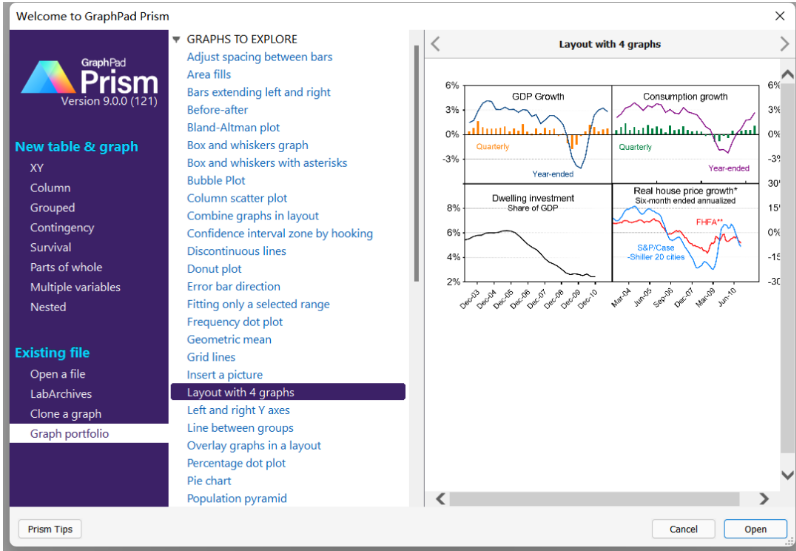Select Graph portfolio in sidebar
Viewport: 796px width, 551px height.
(x=89, y=434)
